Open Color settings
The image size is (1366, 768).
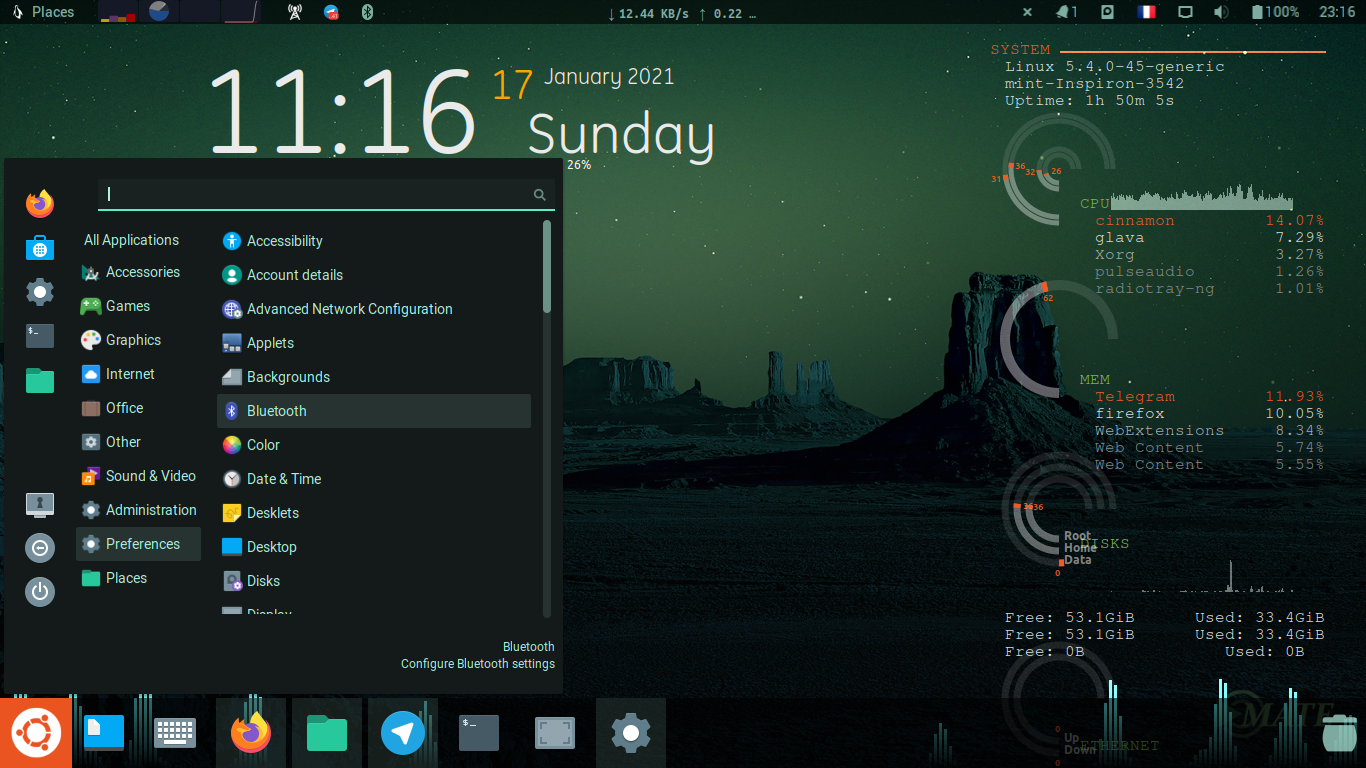(374, 445)
